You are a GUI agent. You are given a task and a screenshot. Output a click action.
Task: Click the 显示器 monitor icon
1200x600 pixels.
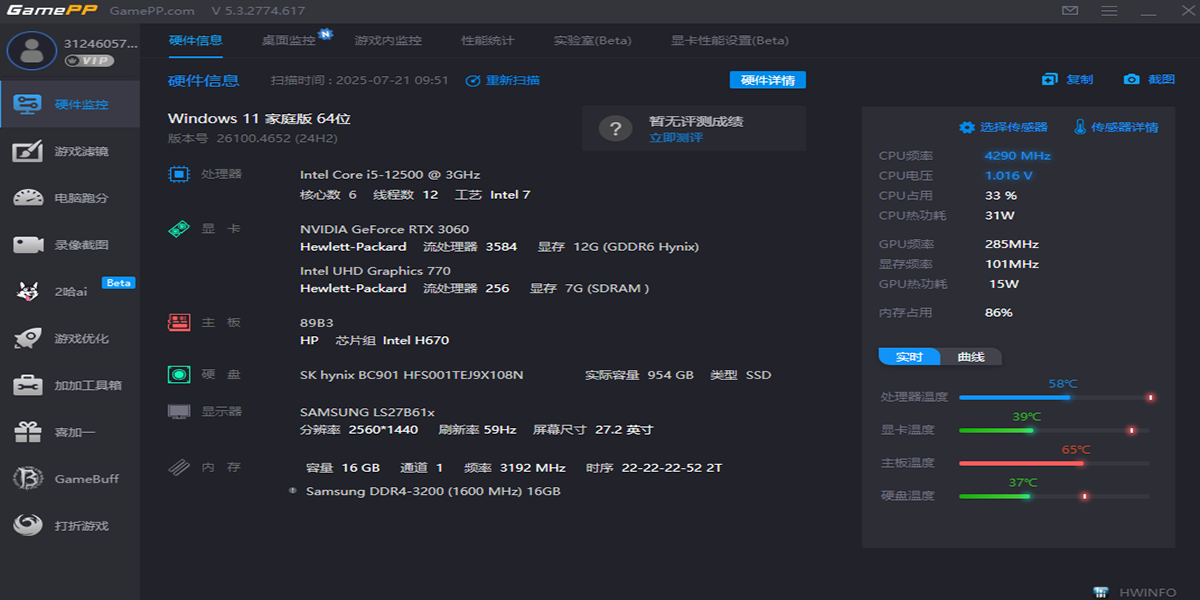tap(178, 411)
